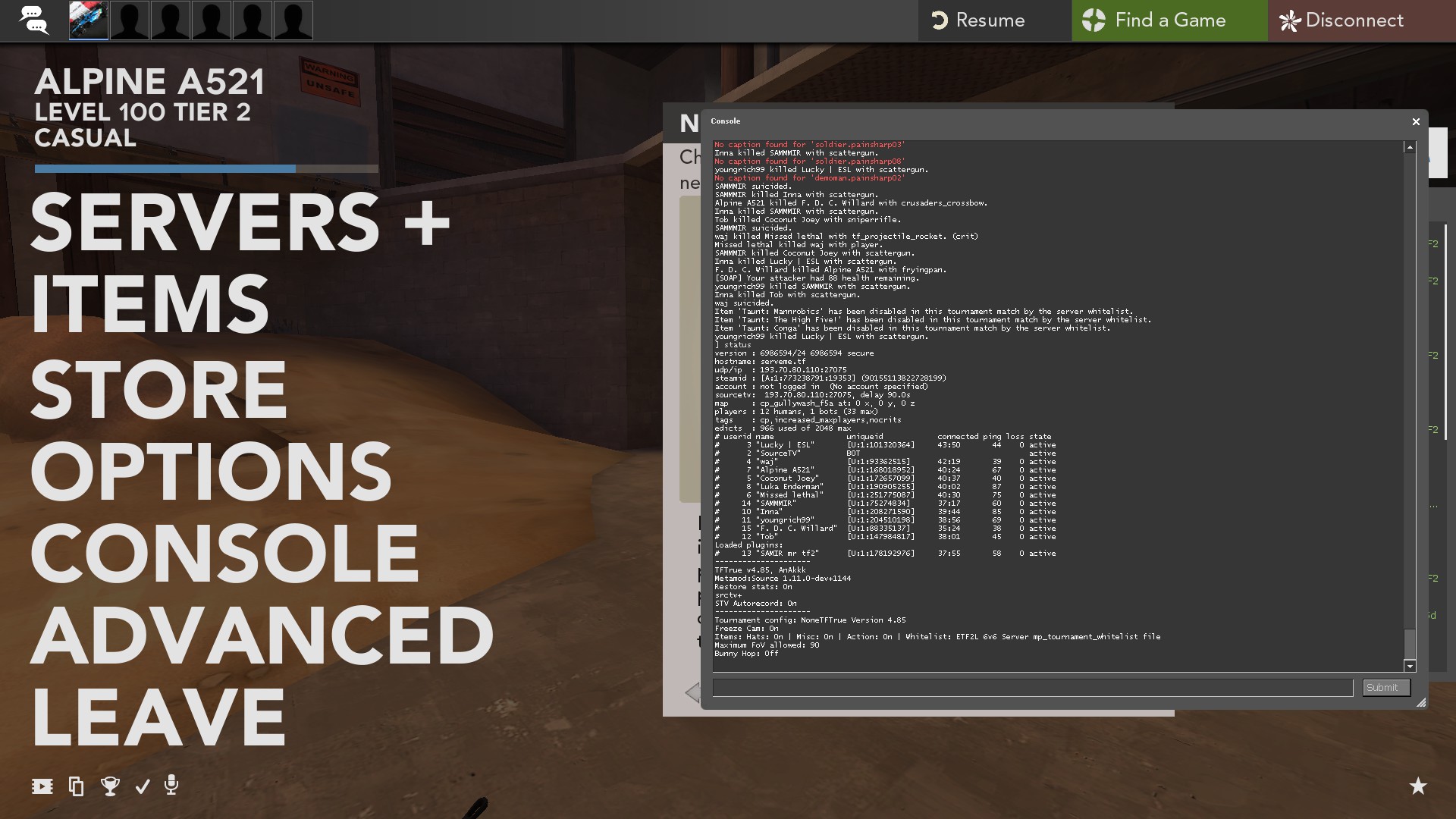1456x819 pixels.
Task: Click the microphone voice icon
Action: [171, 786]
